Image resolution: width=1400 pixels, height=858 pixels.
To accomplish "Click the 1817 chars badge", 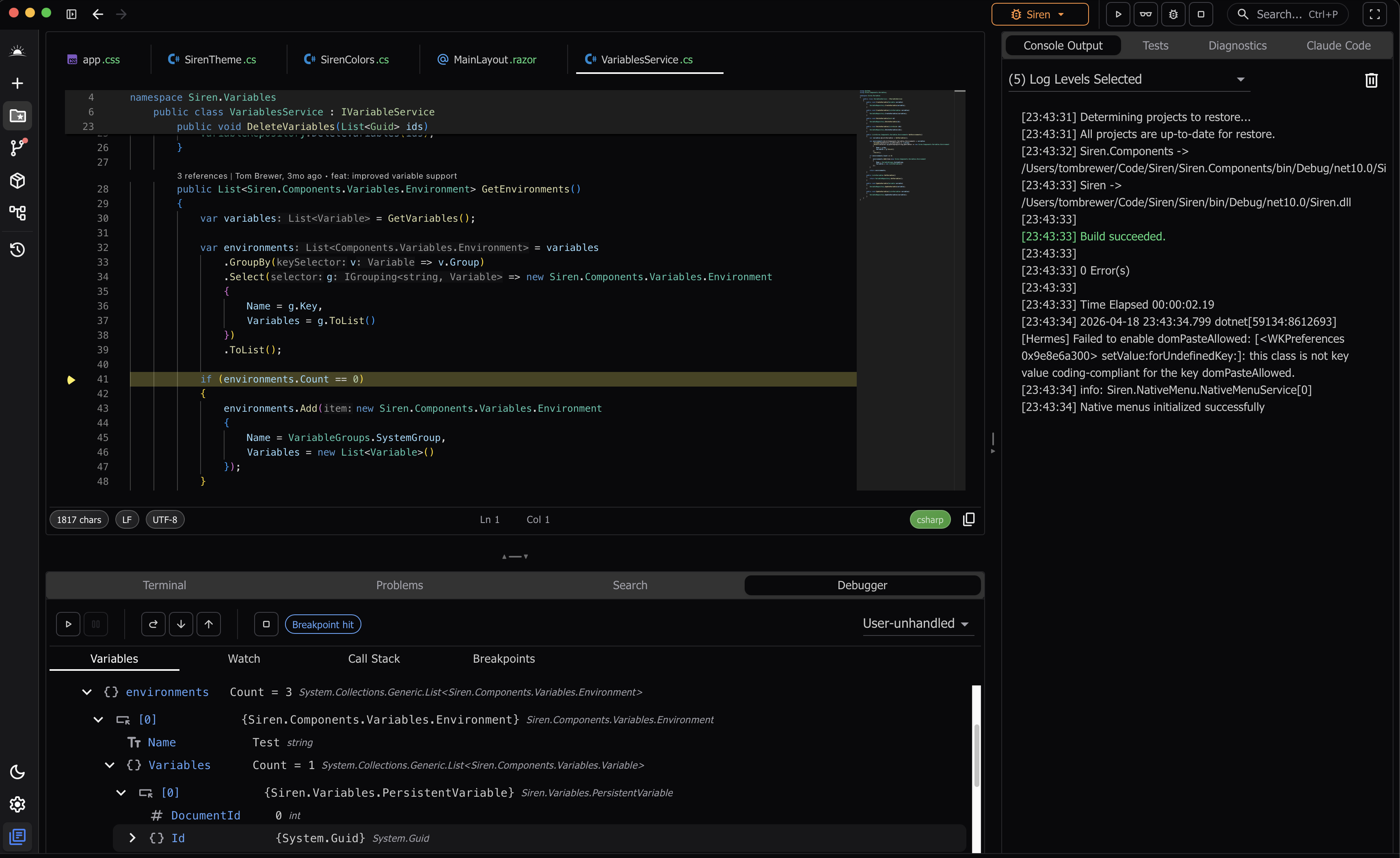I will click(x=79, y=519).
